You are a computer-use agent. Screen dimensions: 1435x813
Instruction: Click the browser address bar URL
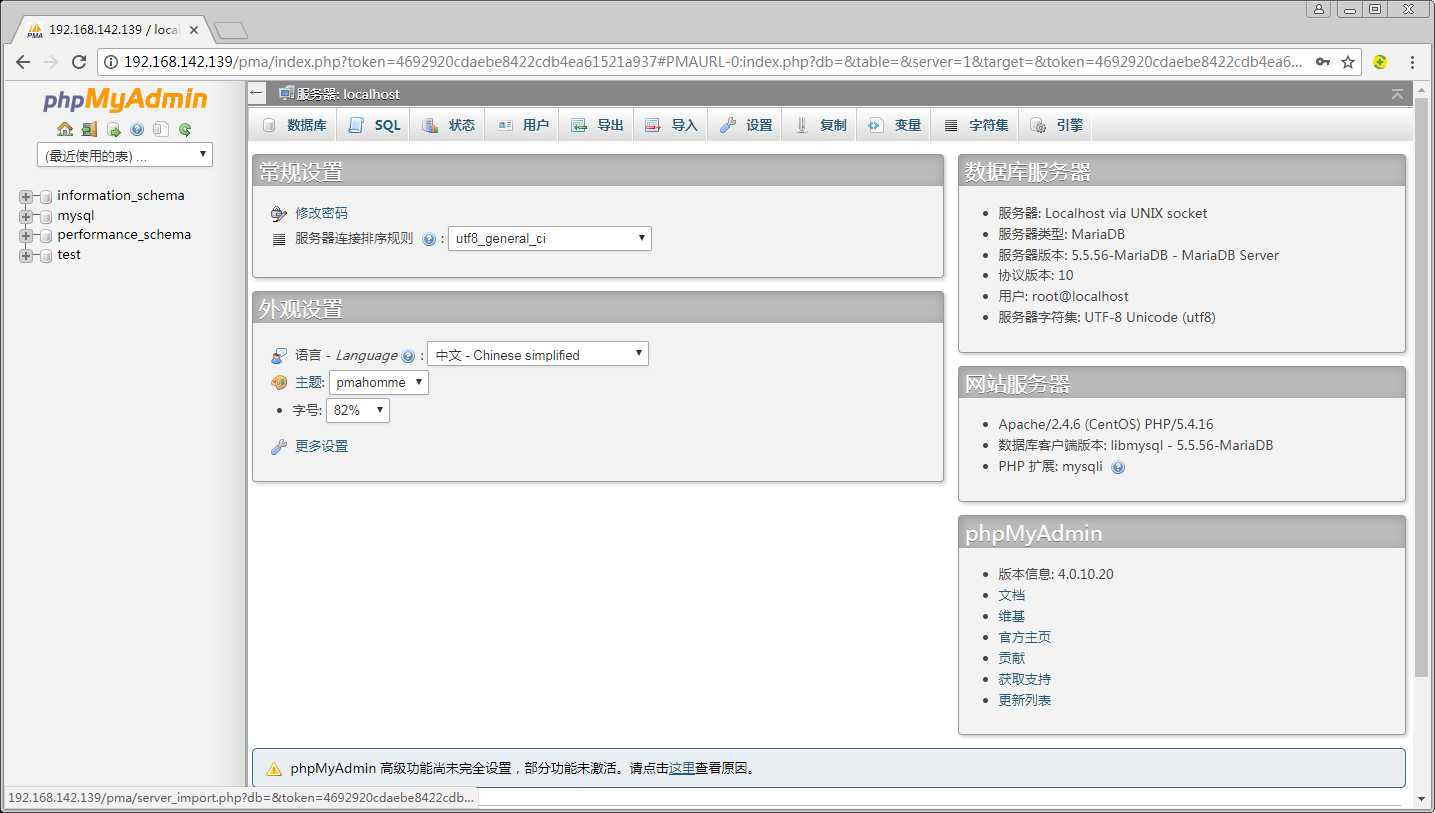712,62
